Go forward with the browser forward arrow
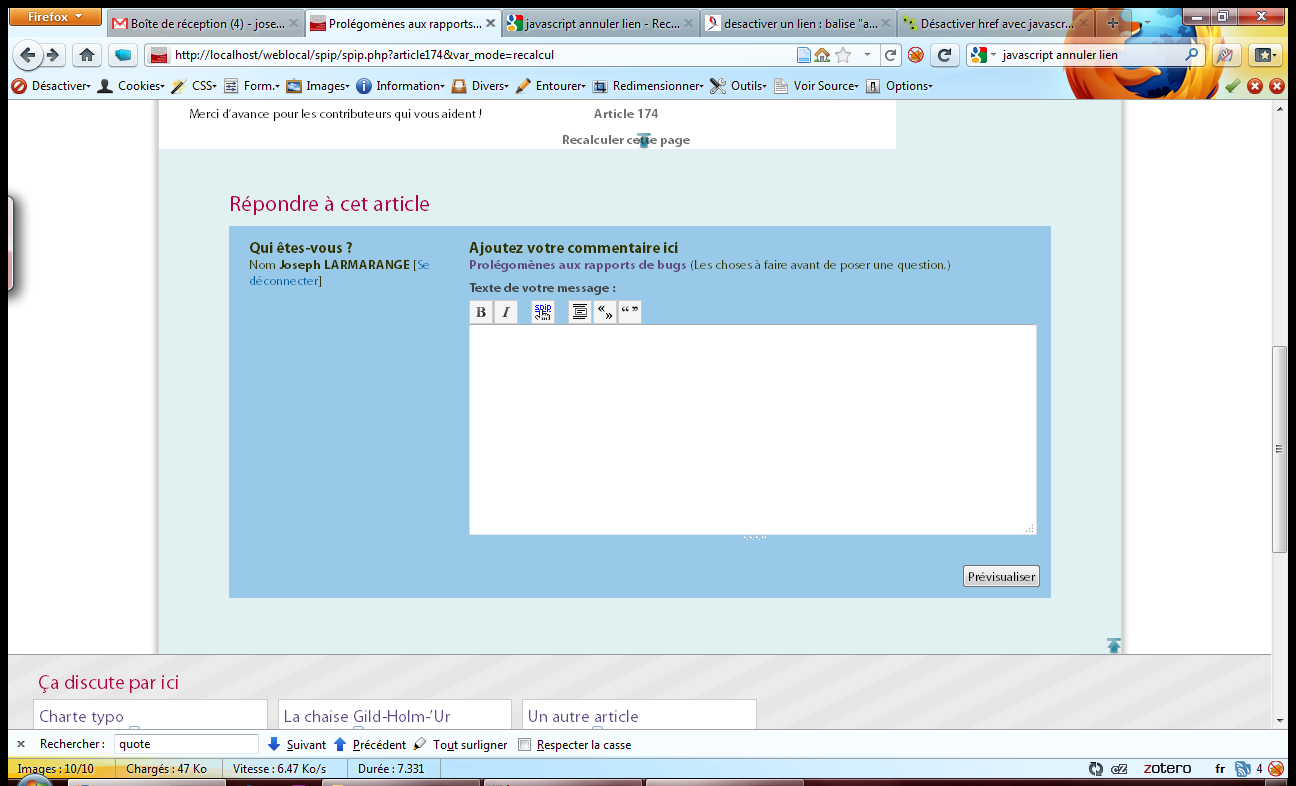The width and height of the screenshot is (1296, 786). (x=53, y=55)
